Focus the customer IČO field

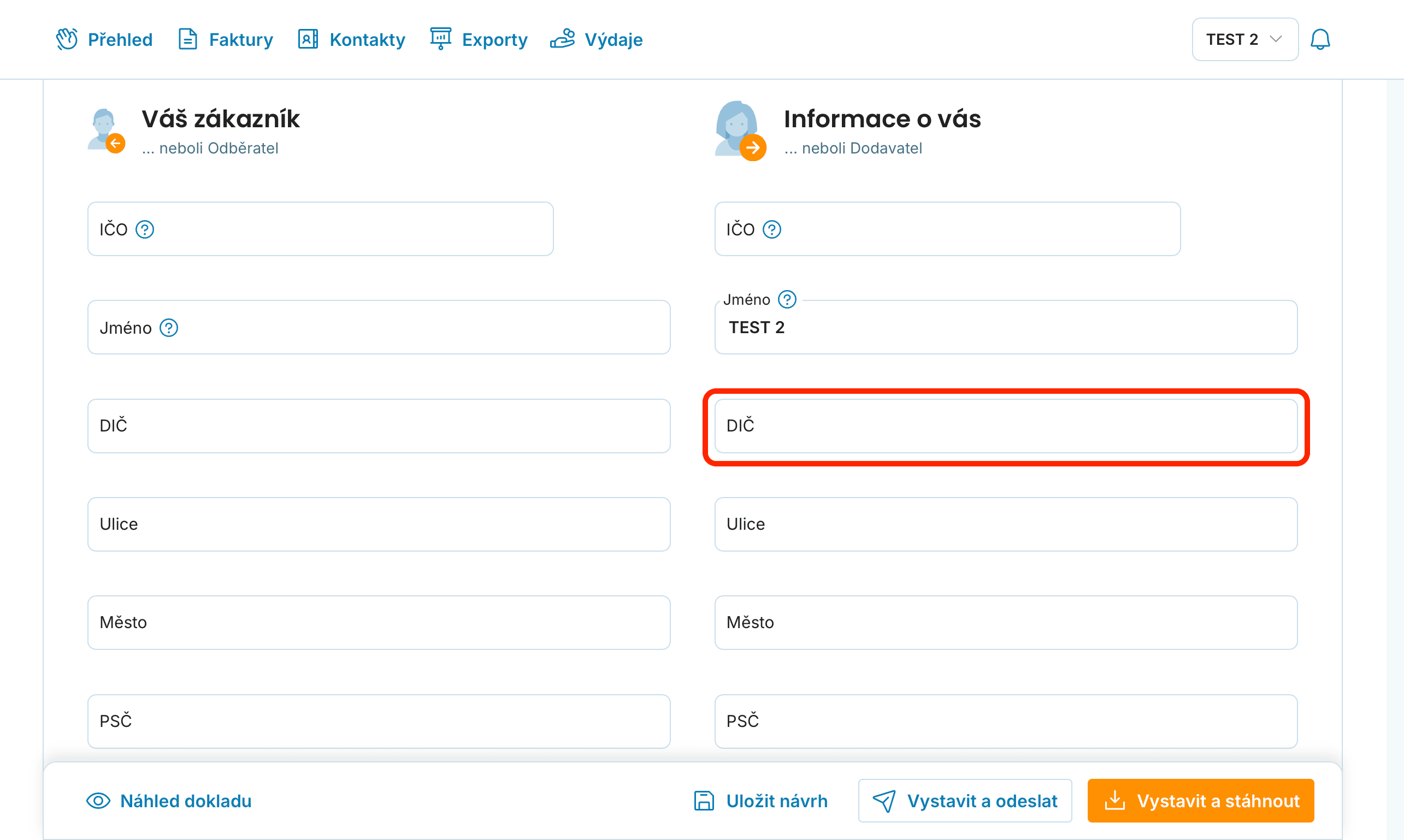click(321, 229)
